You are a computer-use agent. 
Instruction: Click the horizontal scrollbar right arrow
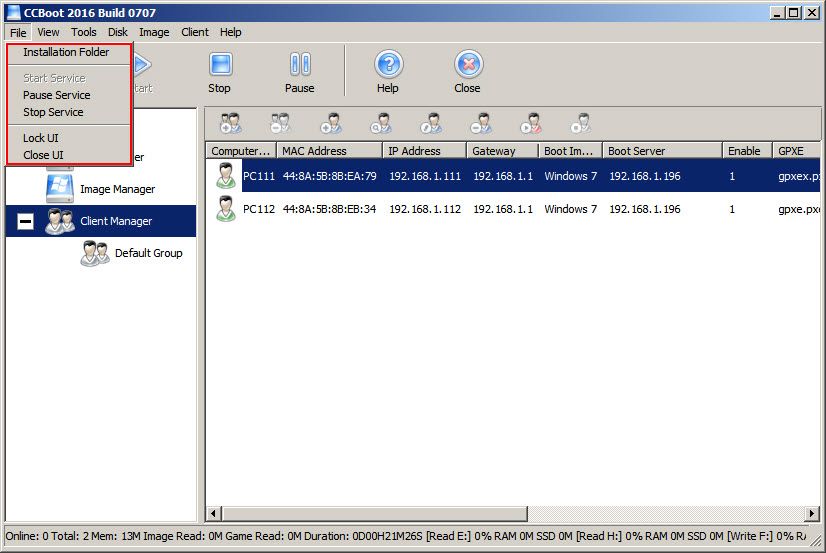(x=812, y=512)
